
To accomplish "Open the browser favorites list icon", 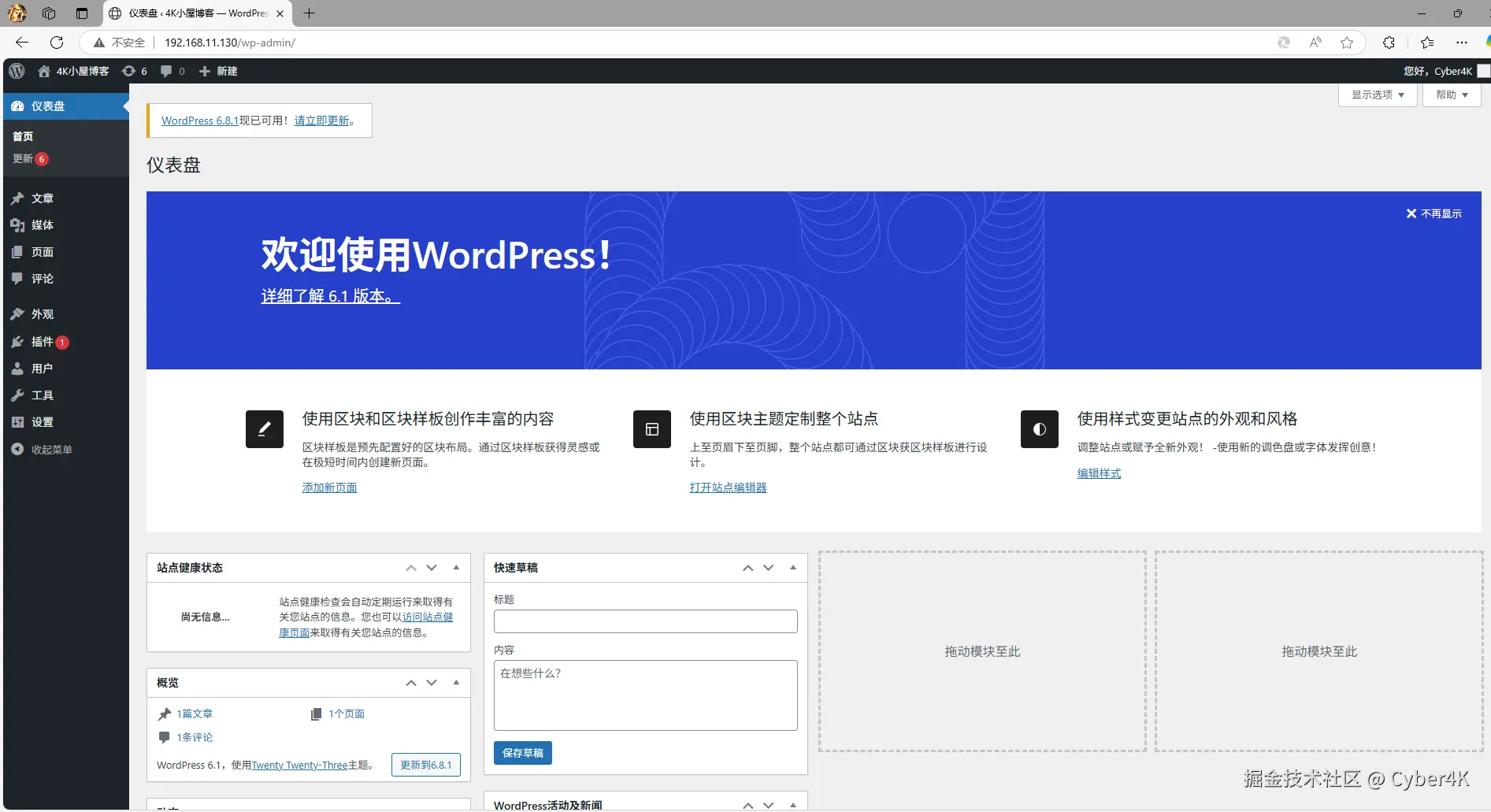I will coord(1427,43).
